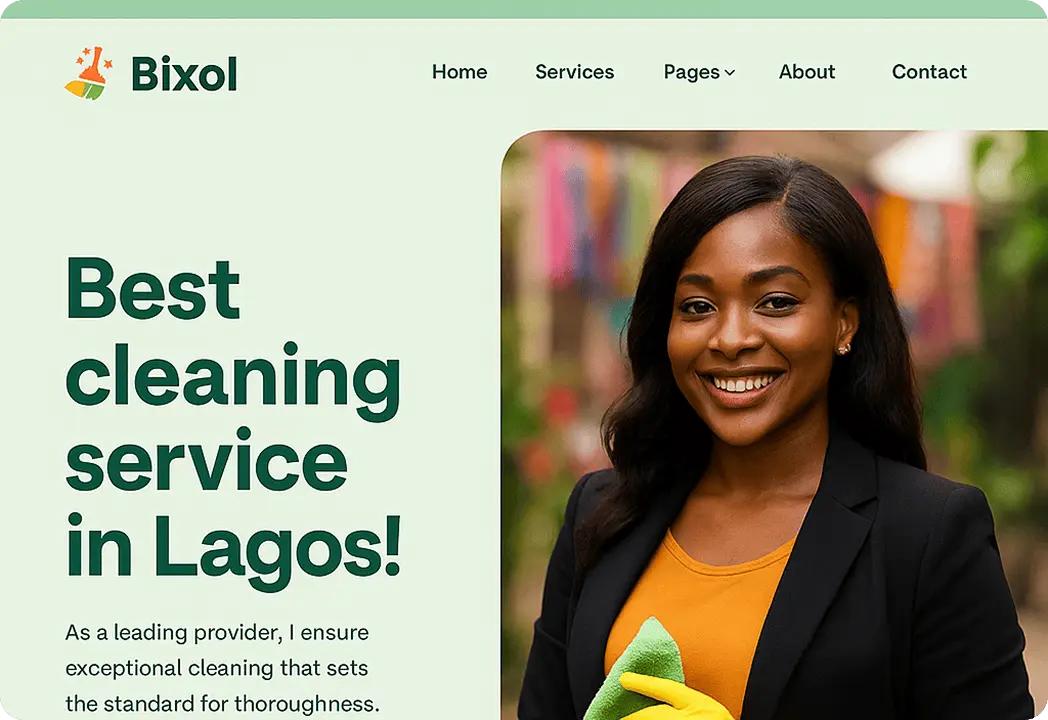
Task: Click the woman's earring in the photo
Action: [x=844, y=348]
